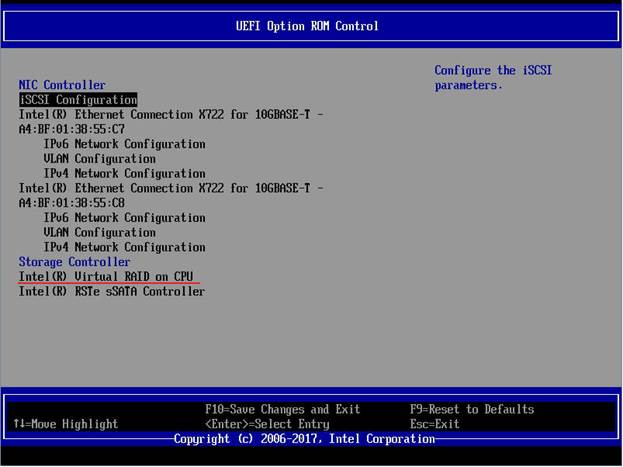Click the Move Highlight arrows hint
The image size is (623, 467).
(66, 424)
